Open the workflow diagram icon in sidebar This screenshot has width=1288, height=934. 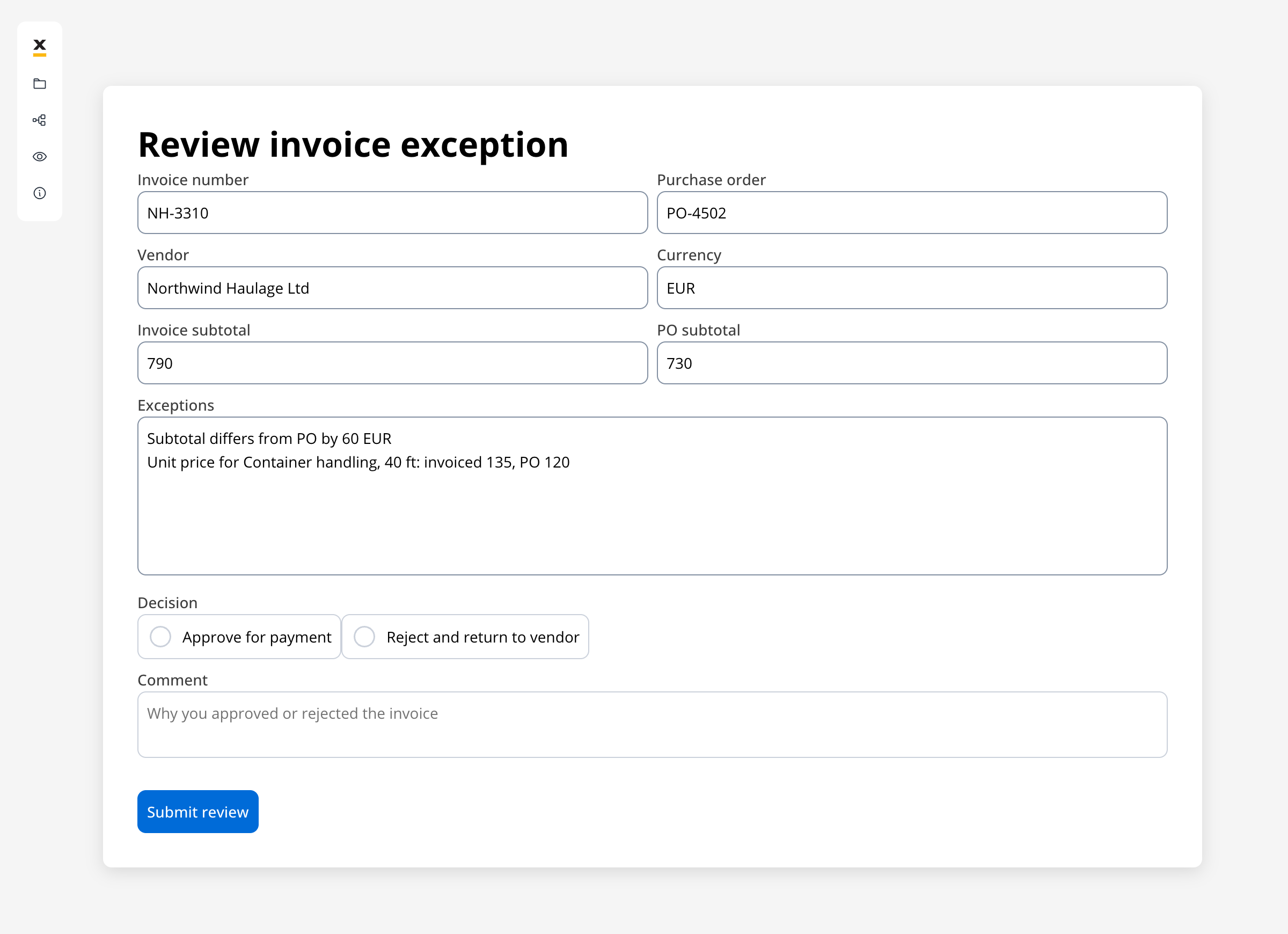point(40,120)
